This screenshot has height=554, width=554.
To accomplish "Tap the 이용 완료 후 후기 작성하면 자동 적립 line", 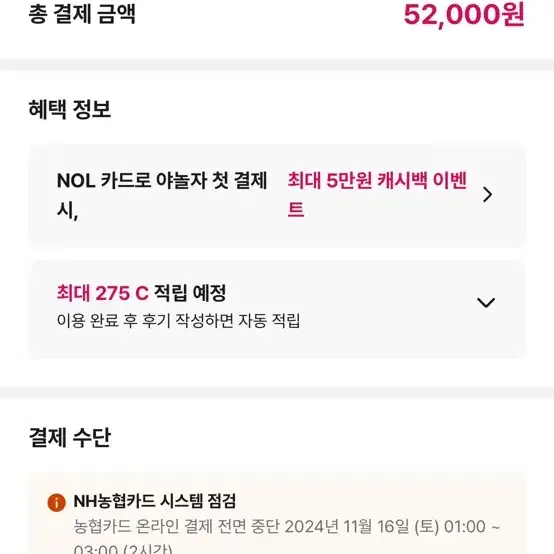I will (178, 321).
